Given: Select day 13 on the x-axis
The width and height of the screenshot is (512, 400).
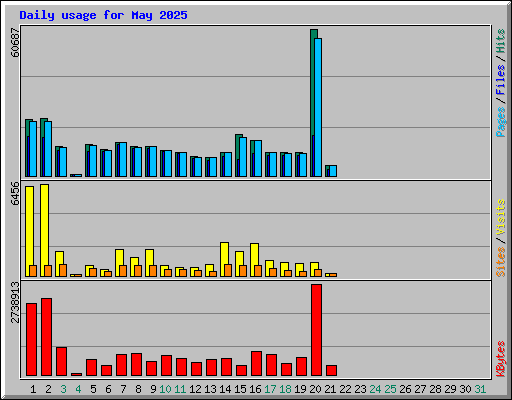Looking at the screenshot, I should pos(210,389).
